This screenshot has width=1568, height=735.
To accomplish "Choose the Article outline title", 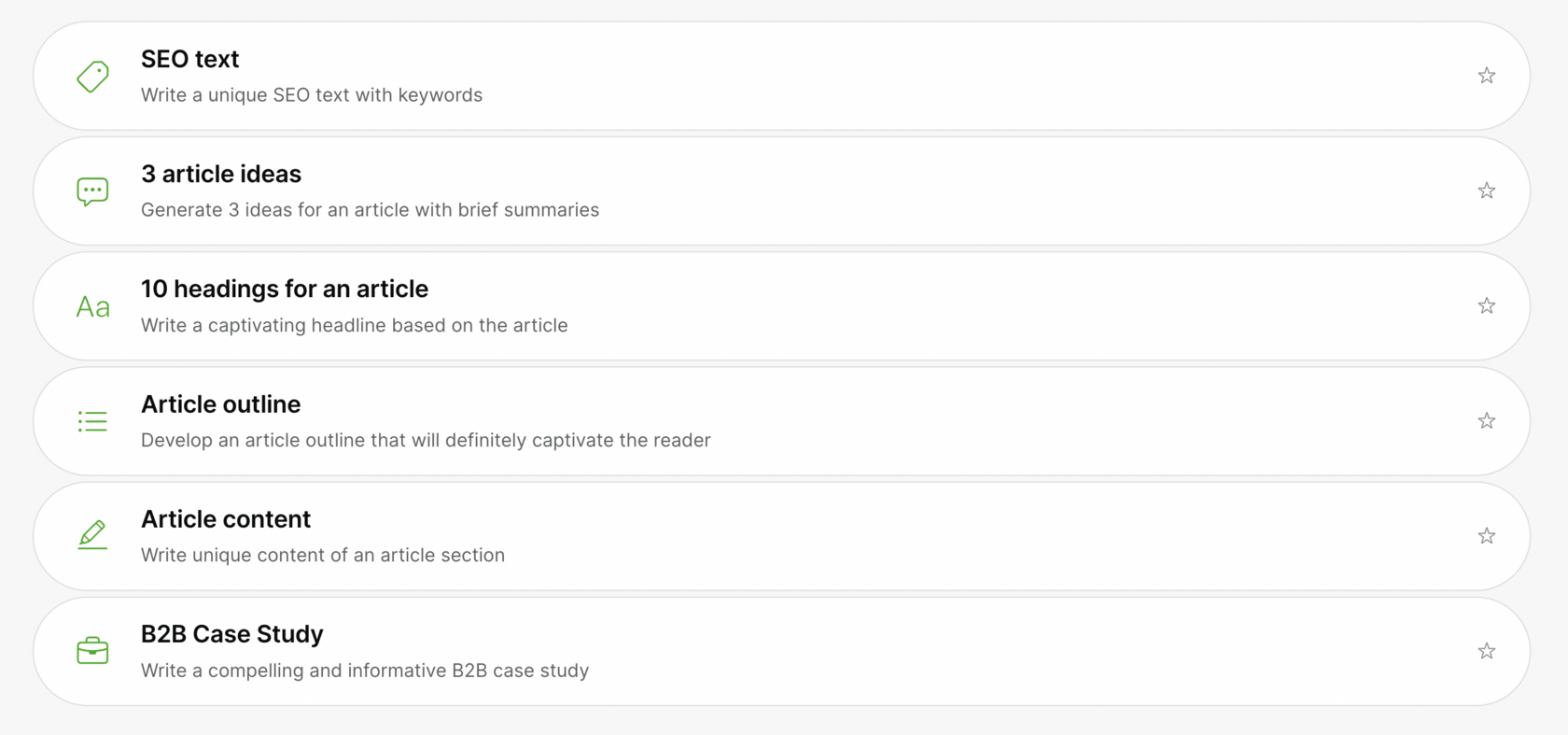I will click(220, 404).
